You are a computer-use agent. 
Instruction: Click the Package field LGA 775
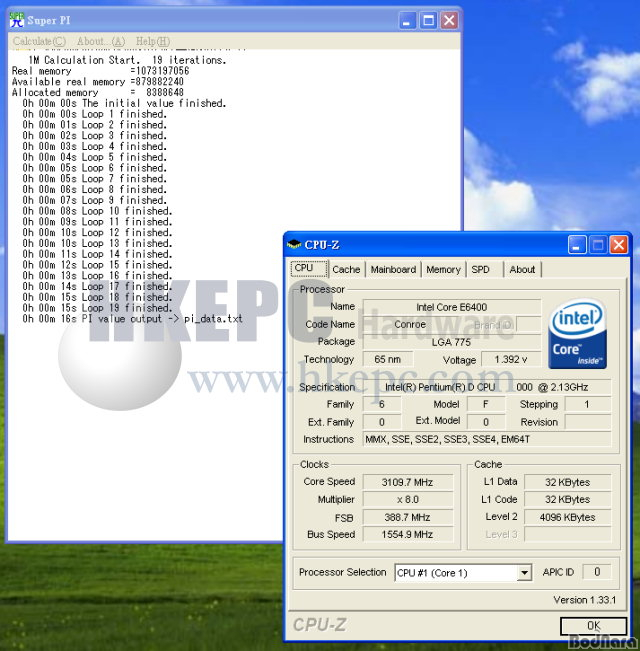tap(452, 342)
